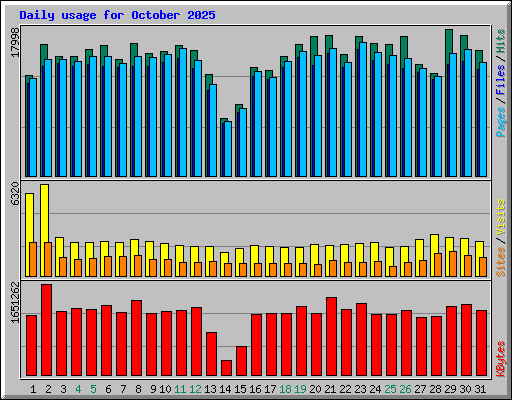Click the 6320 visits axis value
Screen dimensions: 512x400
tap(15, 194)
